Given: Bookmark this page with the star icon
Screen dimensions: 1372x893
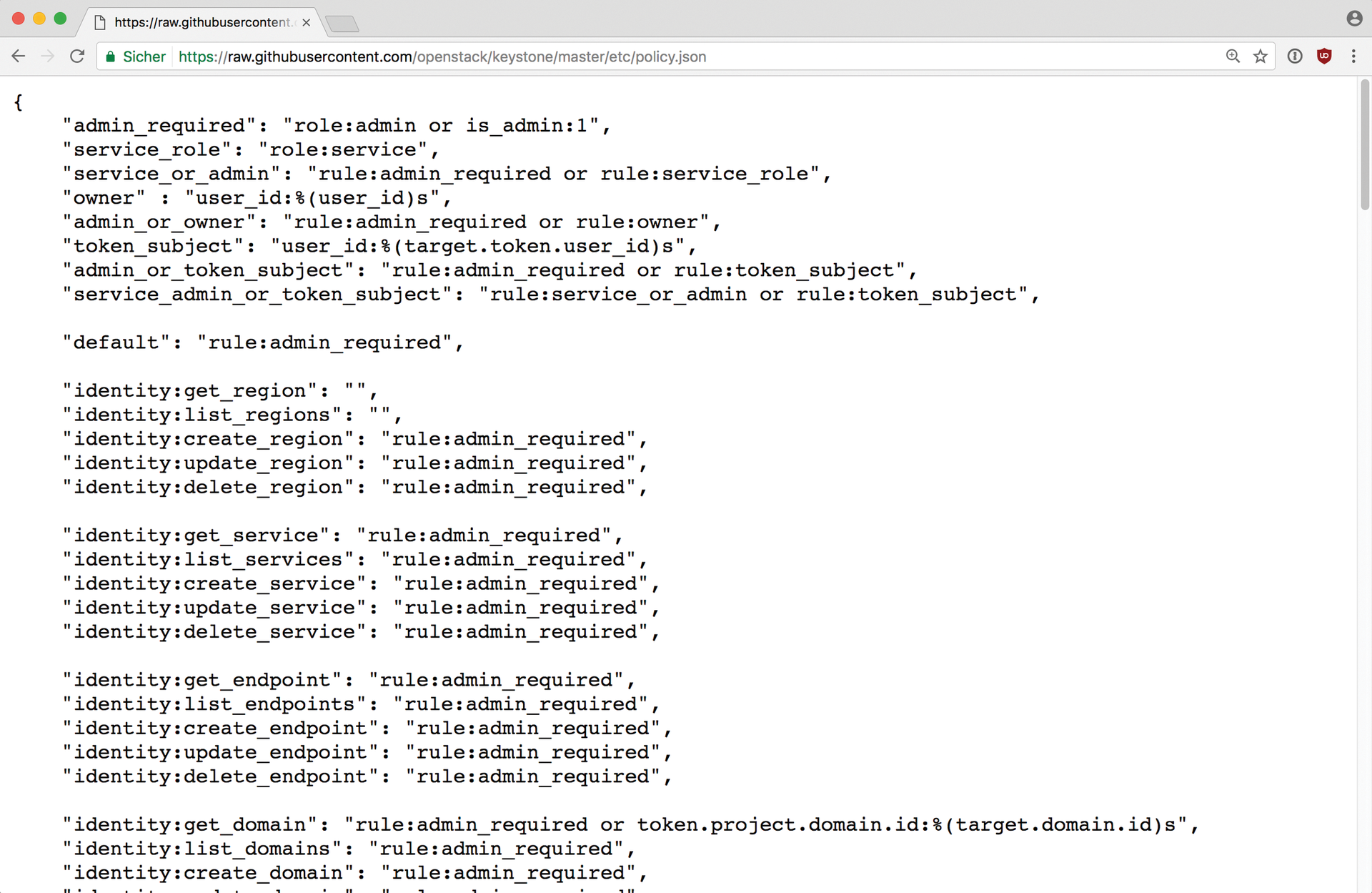Looking at the screenshot, I should point(1261,56).
